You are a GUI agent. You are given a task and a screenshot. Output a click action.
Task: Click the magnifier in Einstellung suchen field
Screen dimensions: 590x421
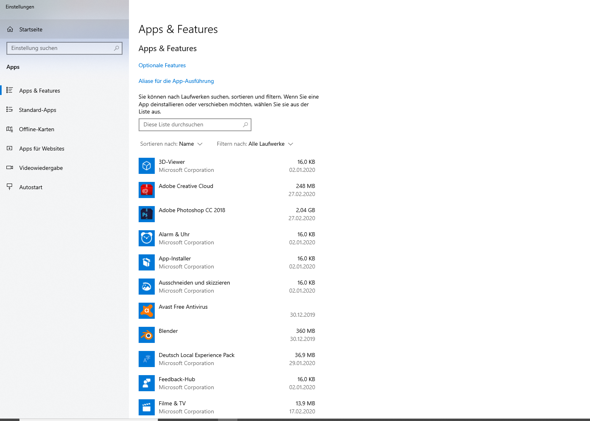(x=116, y=48)
